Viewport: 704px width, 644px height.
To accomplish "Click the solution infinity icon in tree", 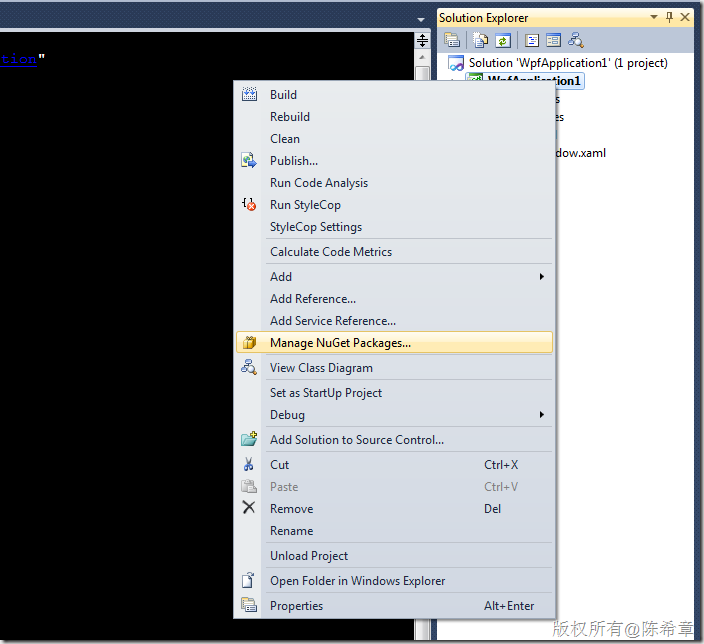I will [456, 63].
